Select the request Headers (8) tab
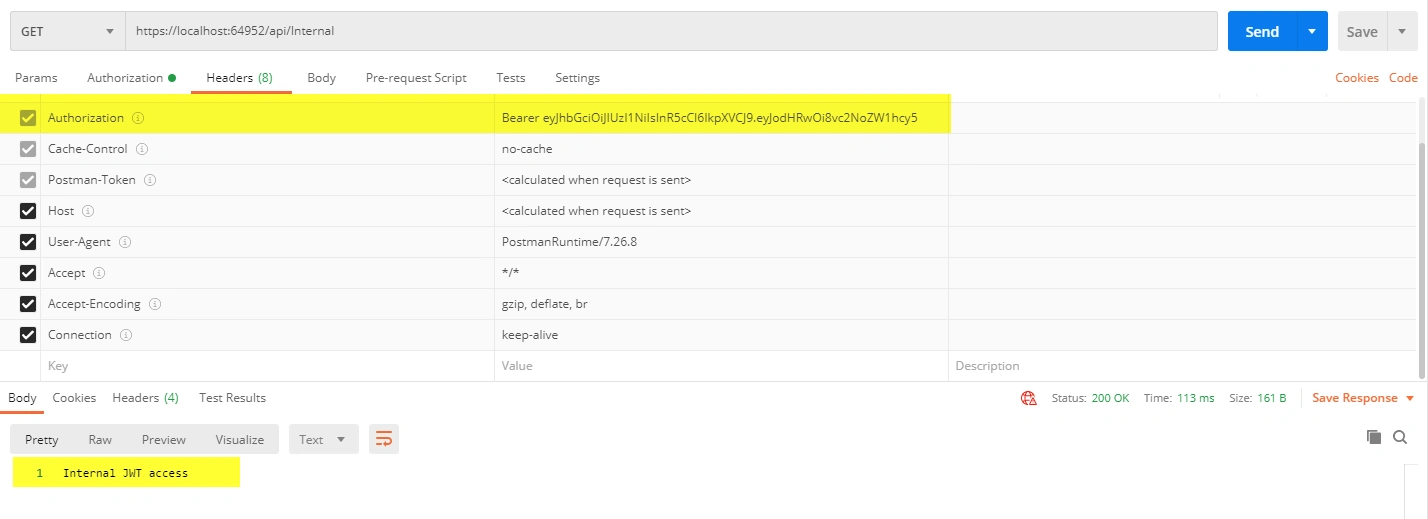This screenshot has width=1428, height=519. 240,78
